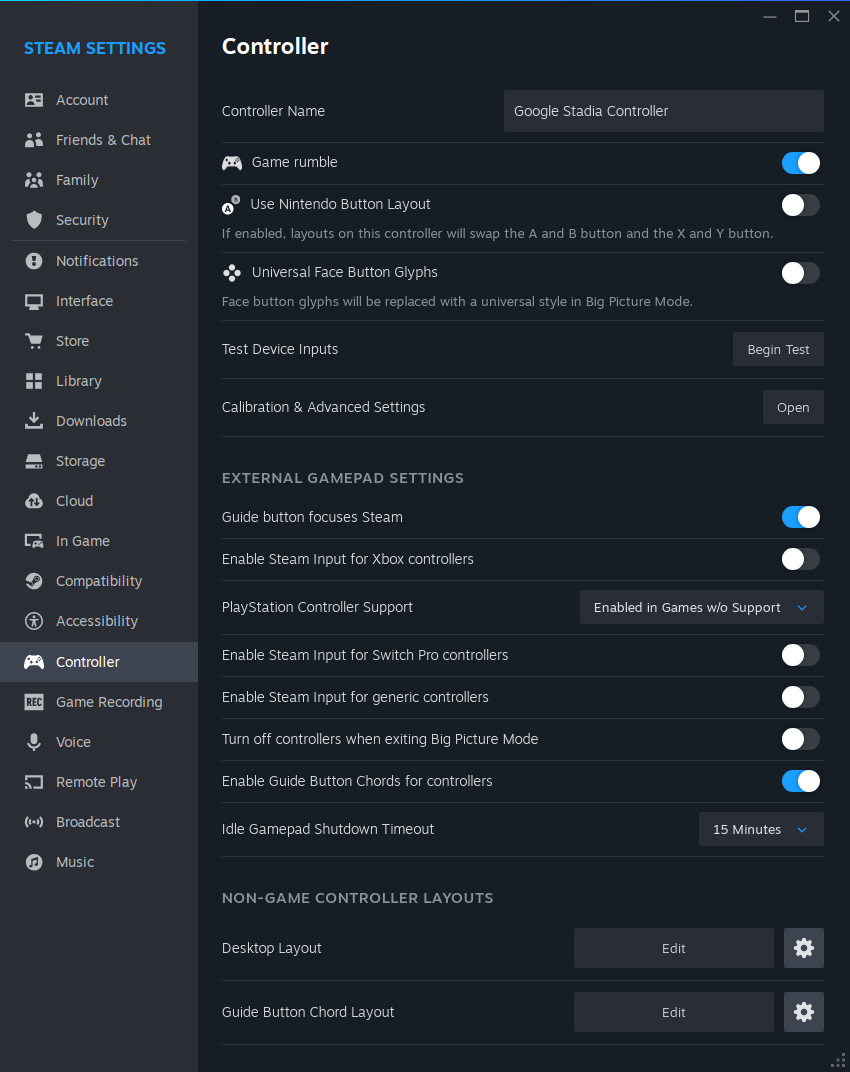Enable Use Nintendo Button Layout
This screenshot has height=1072, width=850.
pos(800,205)
